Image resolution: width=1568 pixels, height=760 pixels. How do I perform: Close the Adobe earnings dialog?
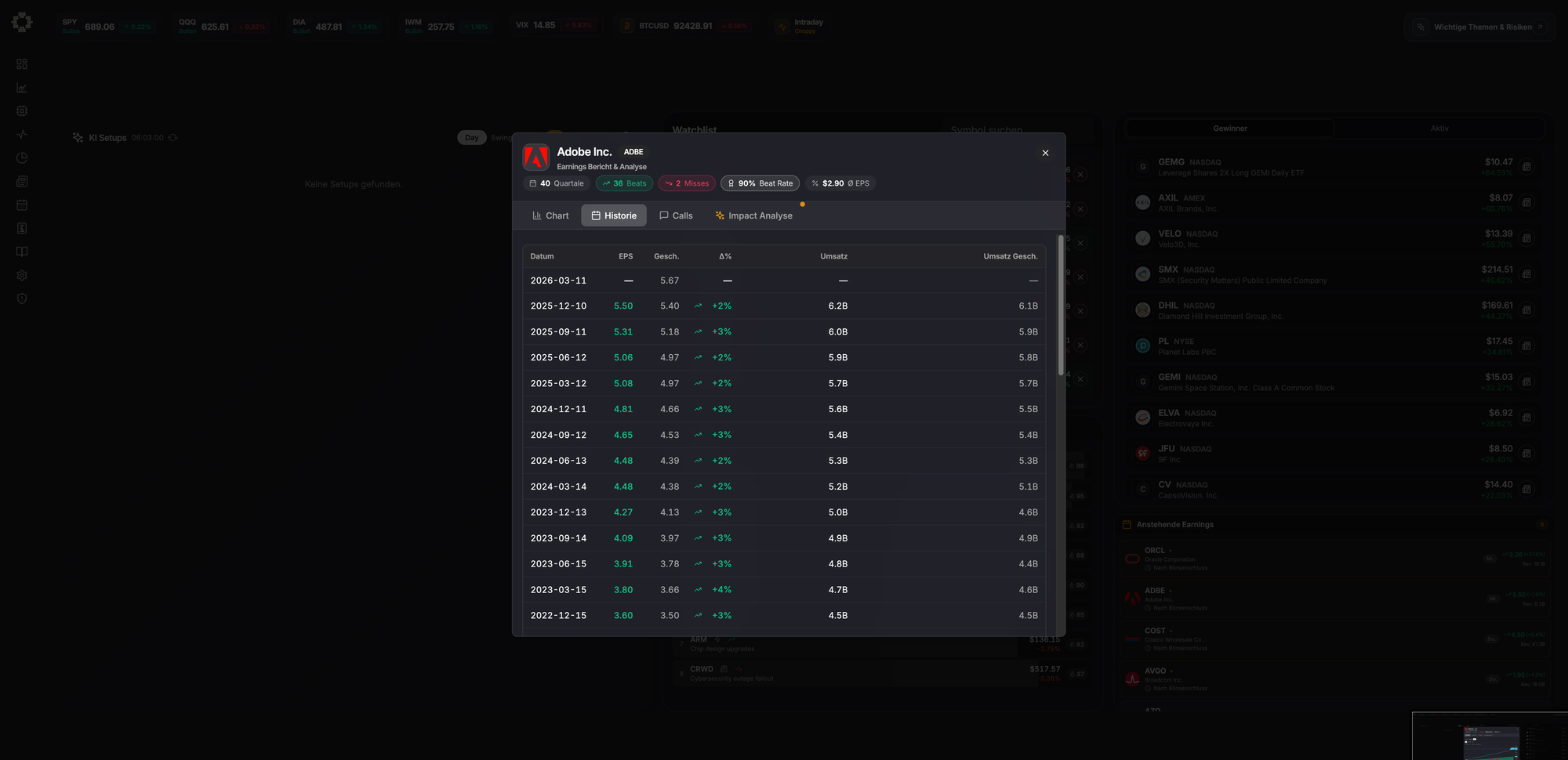tap(1045, 154)
